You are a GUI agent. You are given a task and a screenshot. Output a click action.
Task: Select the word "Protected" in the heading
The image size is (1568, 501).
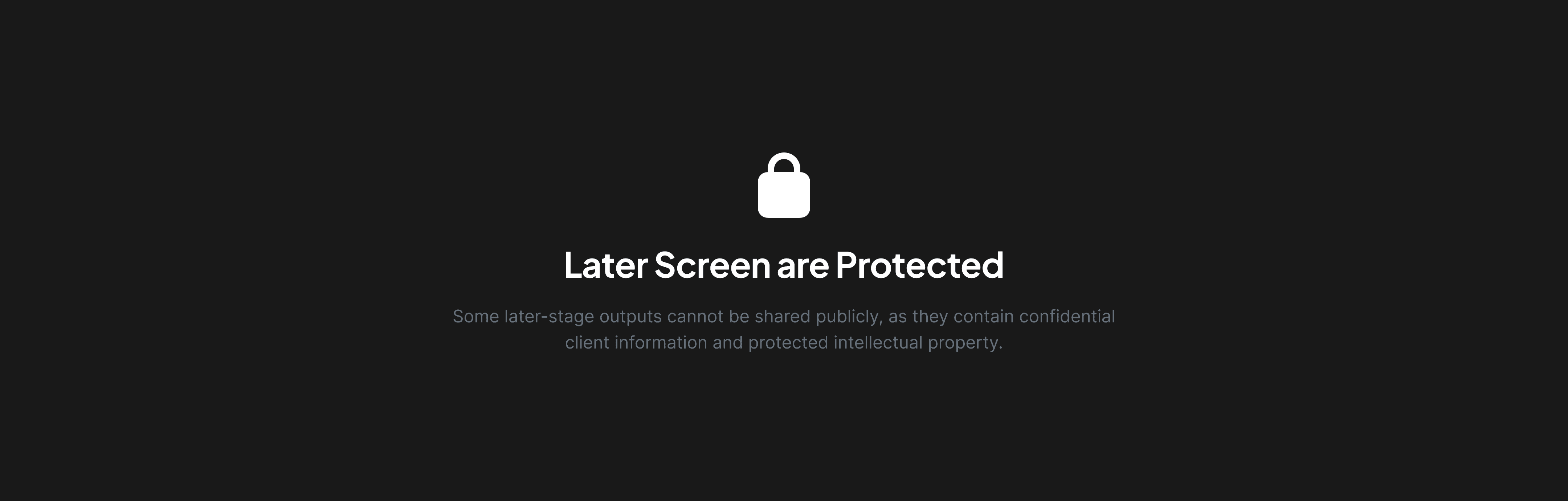point(919,265)
